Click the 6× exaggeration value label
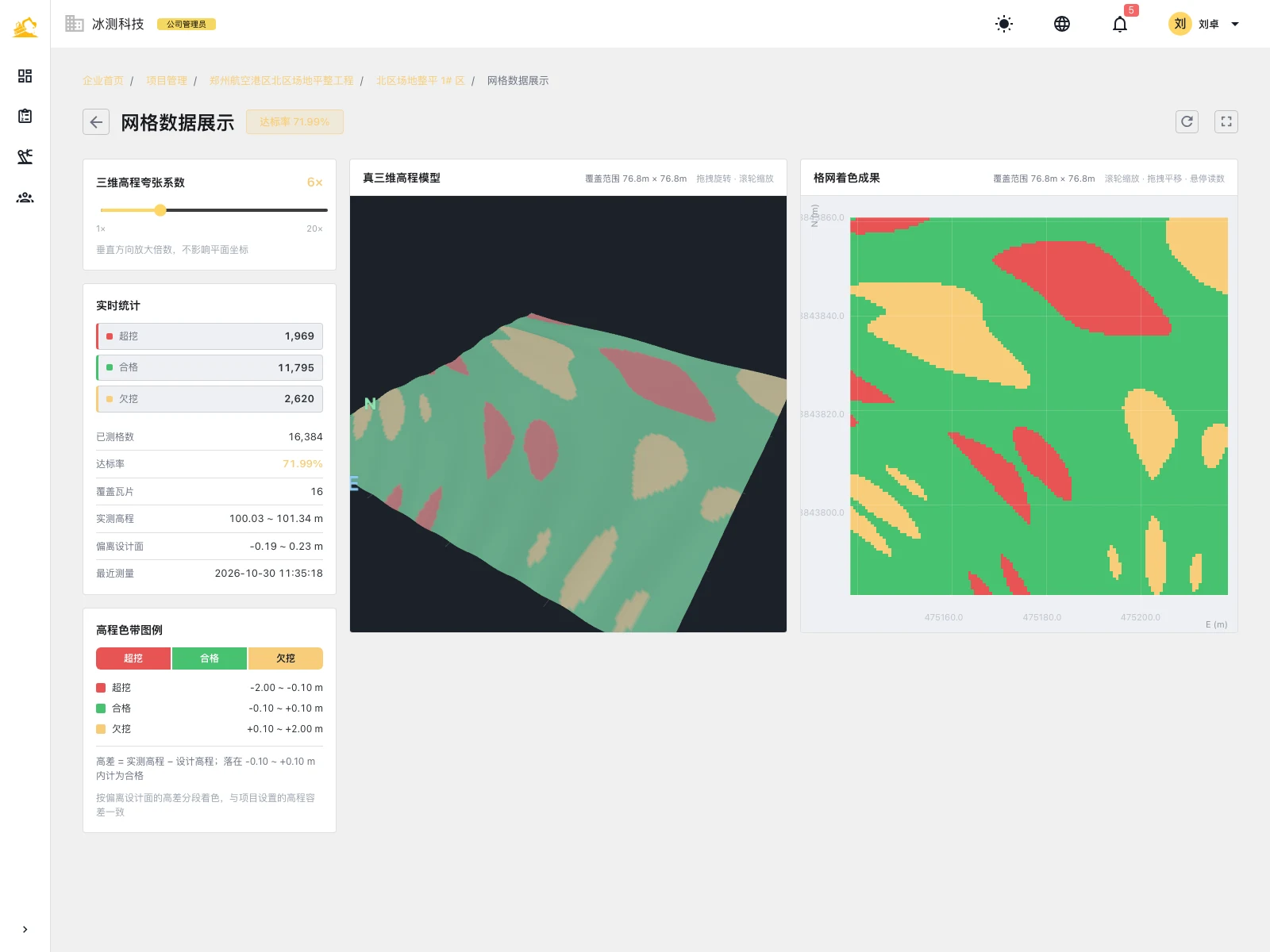This screenshot has height=952, width=1270. pos(315,182)
